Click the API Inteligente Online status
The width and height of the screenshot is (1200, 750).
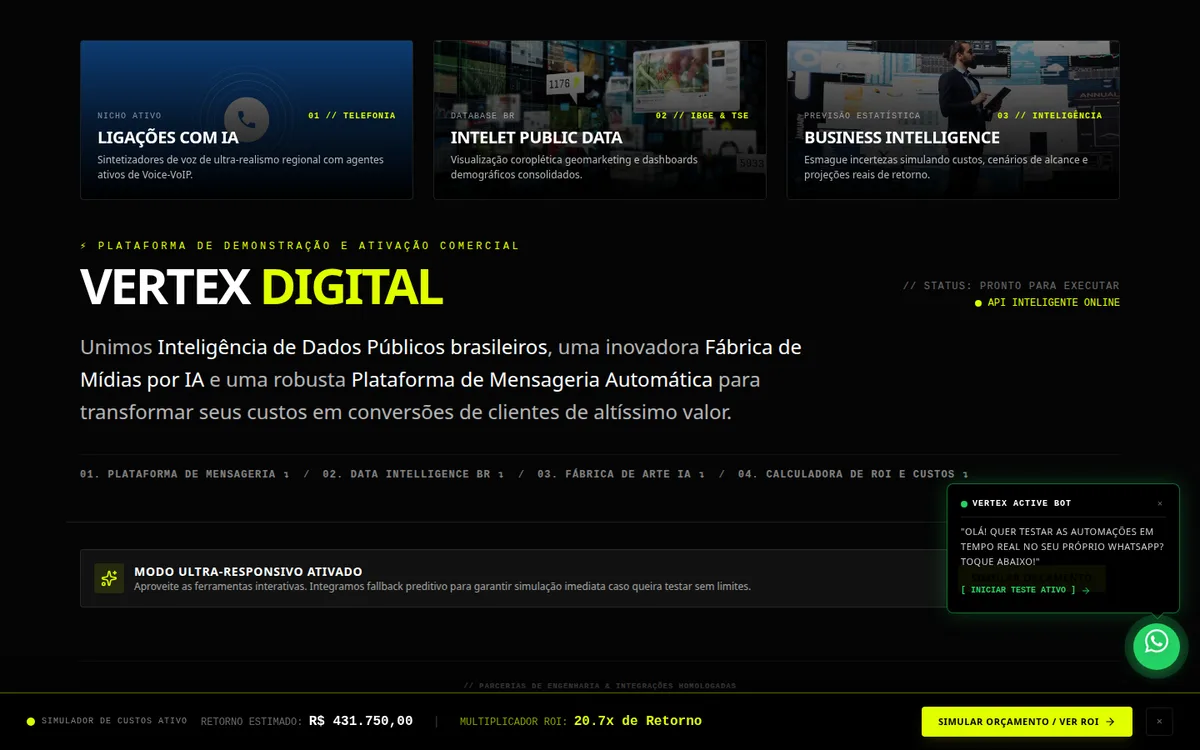pos(1047,303)
